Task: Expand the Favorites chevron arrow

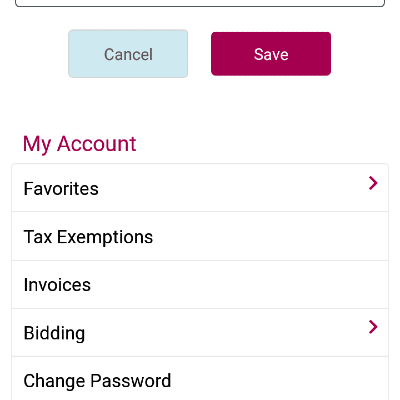Action: pos(373,183)
